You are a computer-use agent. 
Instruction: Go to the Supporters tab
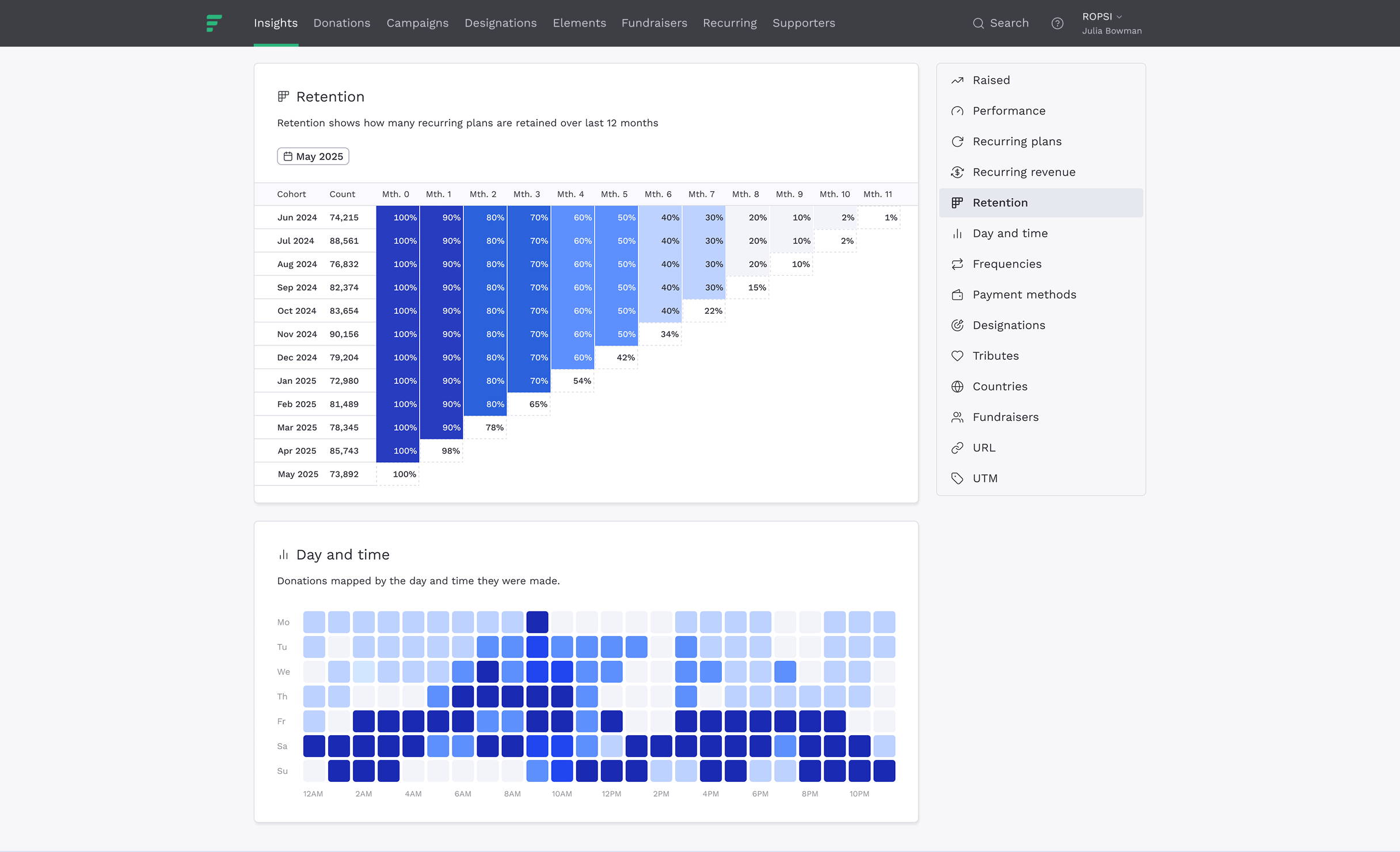click(804, 23)
